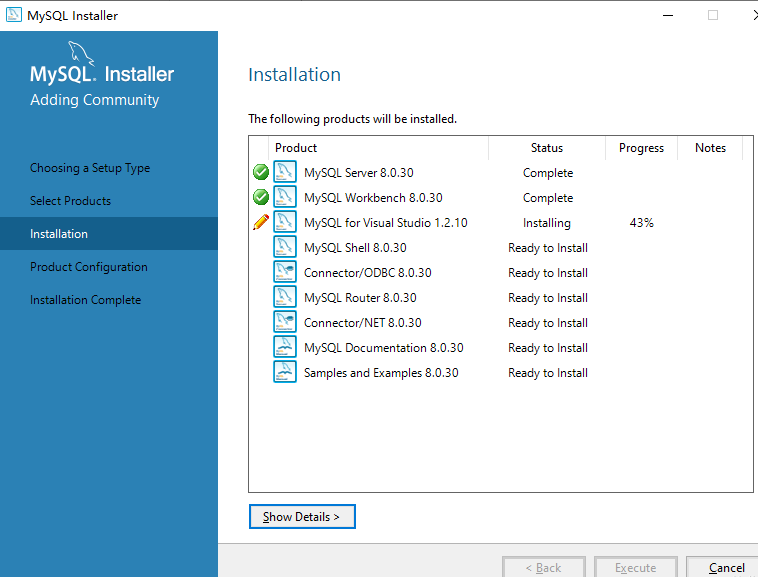The width and height of the screenshot is (758, 577).
Task: Open the Choosing a Setup Type step
Action: (x=90, y=168)
